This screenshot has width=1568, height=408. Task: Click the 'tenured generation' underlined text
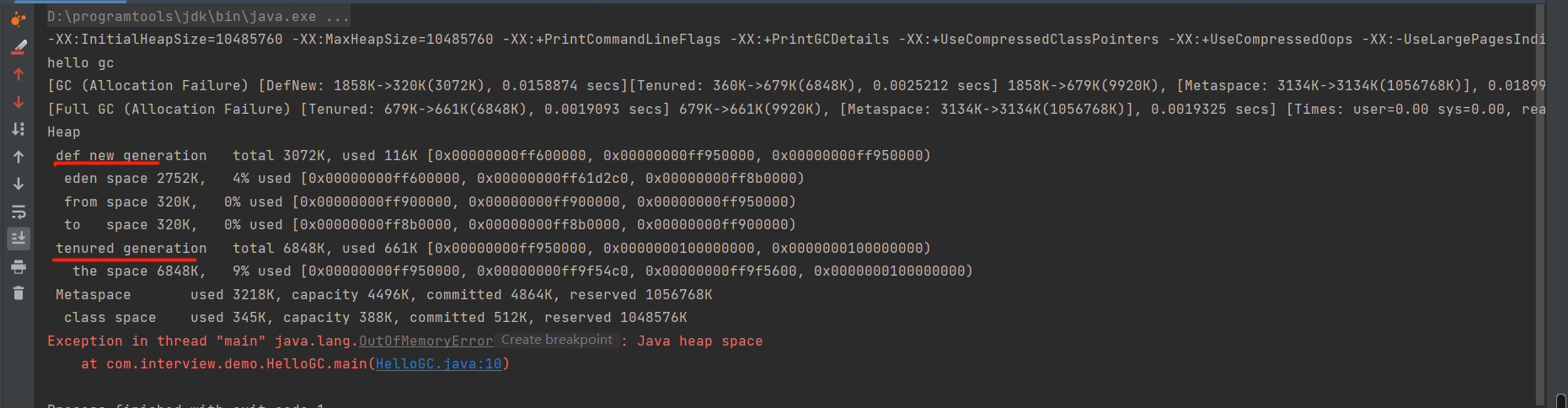pos(131,249)
